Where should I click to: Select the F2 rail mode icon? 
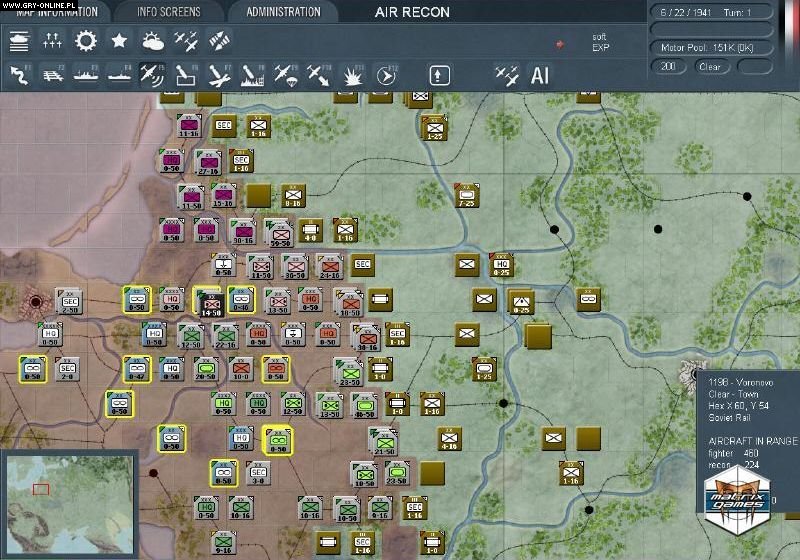53,75
